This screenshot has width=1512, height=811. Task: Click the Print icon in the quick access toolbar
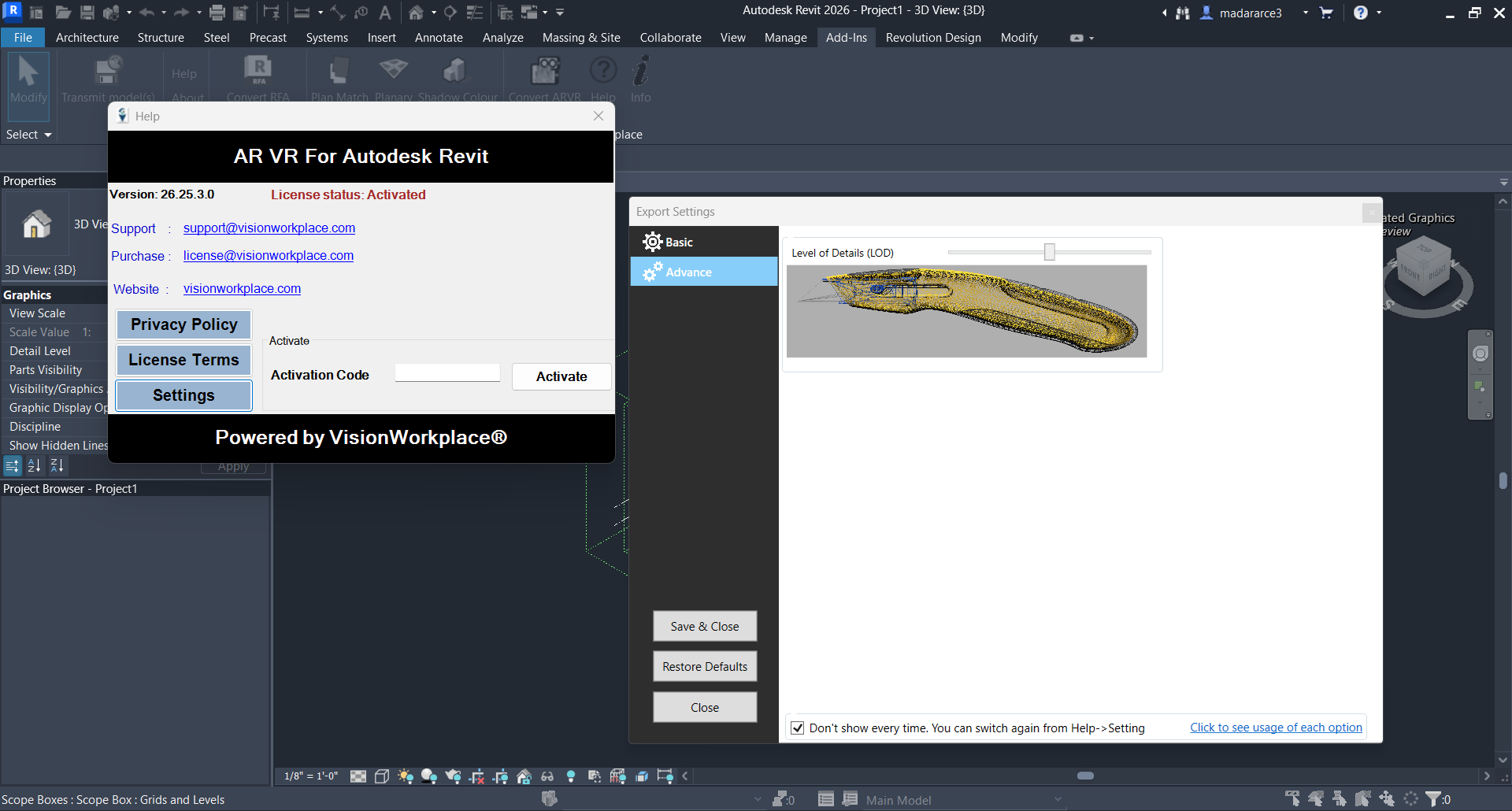[x=217, y=13]
